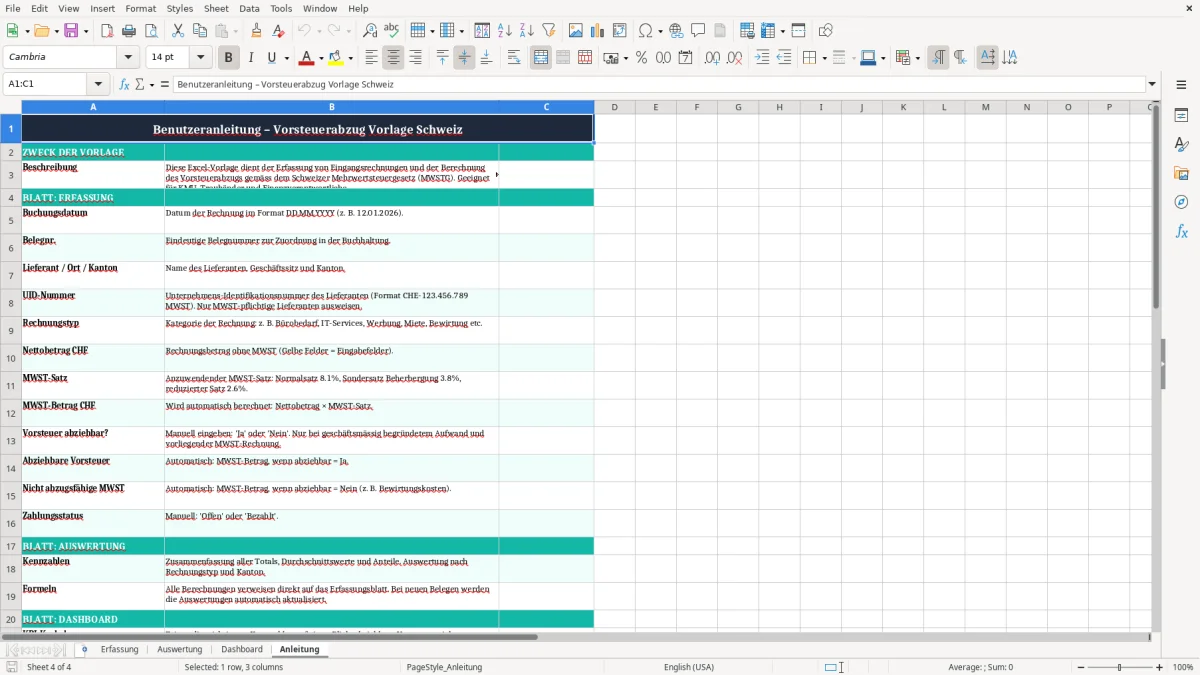Select row header 5
Viewport: 1200px width, 675px height.
tap(10, 220)
